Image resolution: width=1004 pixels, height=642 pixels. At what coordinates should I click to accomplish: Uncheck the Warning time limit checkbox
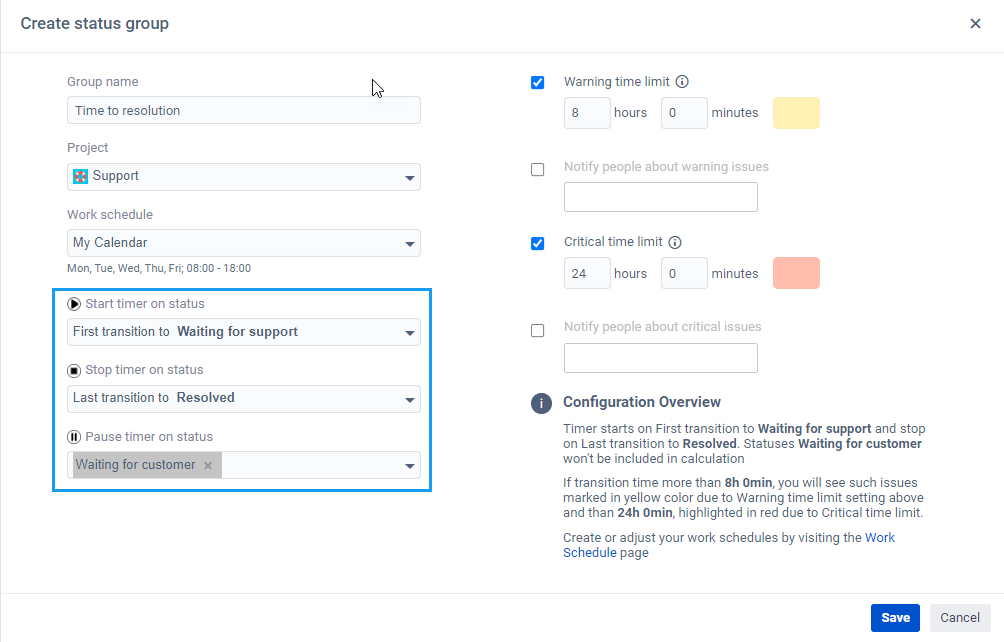538,83
